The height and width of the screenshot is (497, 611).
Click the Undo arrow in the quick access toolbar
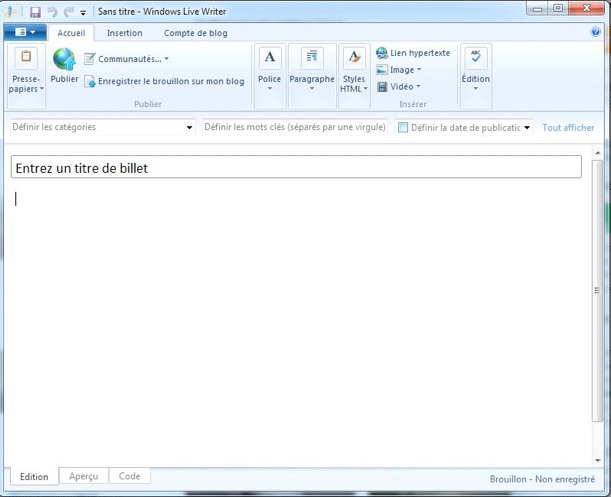(x=52, y=12)
